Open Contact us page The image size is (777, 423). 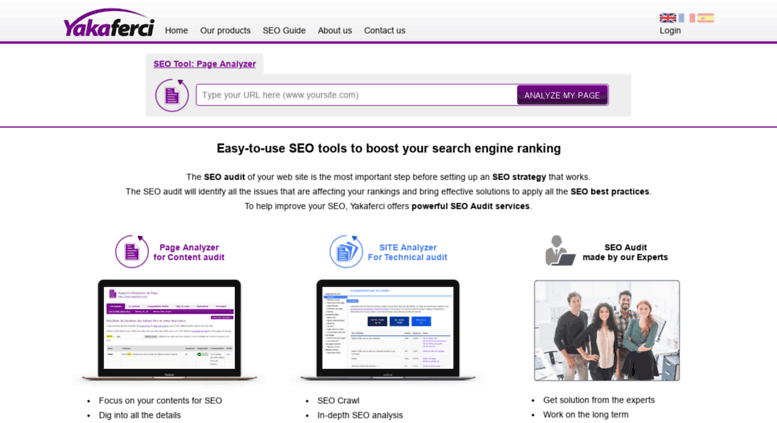point(385,30)
